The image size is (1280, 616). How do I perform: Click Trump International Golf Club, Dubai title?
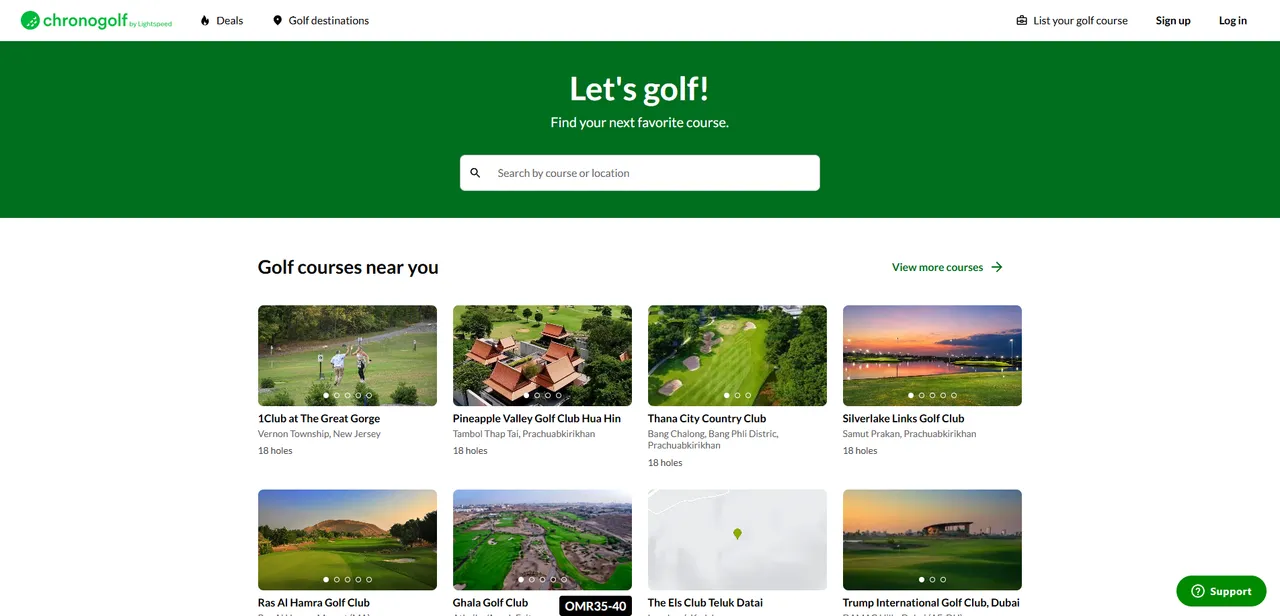[x=931, y=603]
